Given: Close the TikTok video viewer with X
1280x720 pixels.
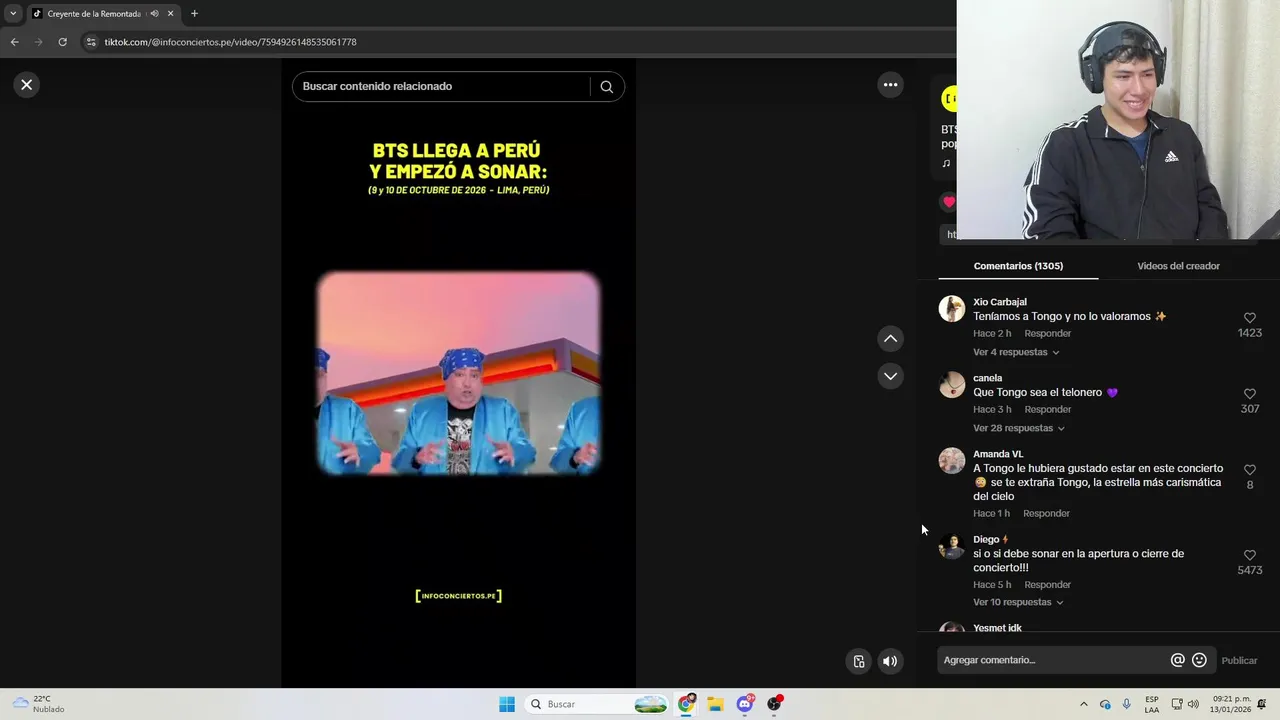Looking at the screenshot, I should coord(27,85).
